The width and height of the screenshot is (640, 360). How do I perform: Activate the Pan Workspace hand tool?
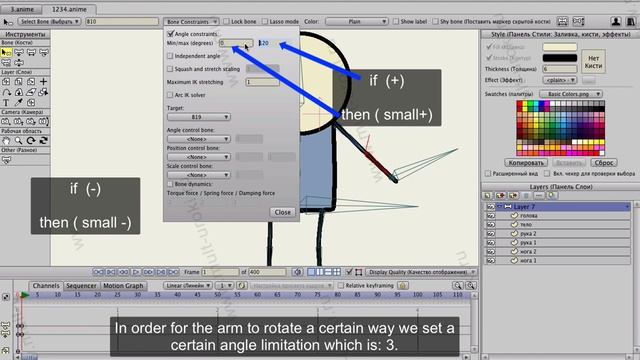tap(6, 141)
